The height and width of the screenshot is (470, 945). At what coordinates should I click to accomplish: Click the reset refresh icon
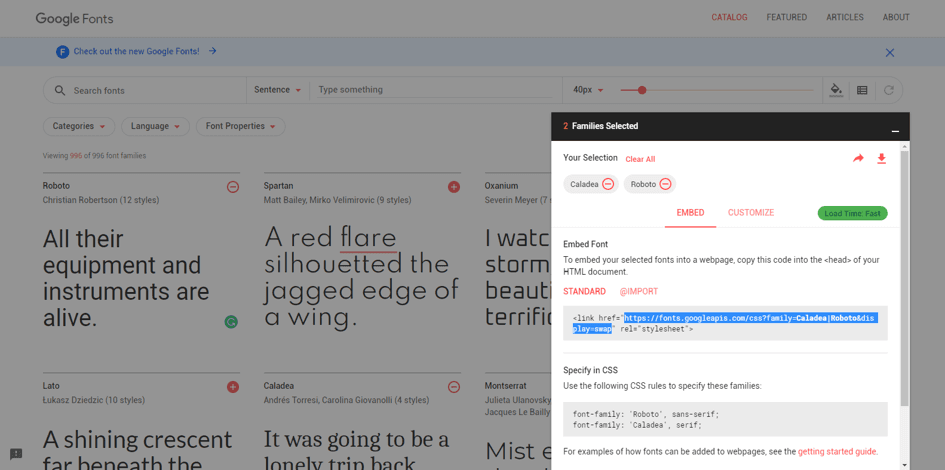click(888, 90)
